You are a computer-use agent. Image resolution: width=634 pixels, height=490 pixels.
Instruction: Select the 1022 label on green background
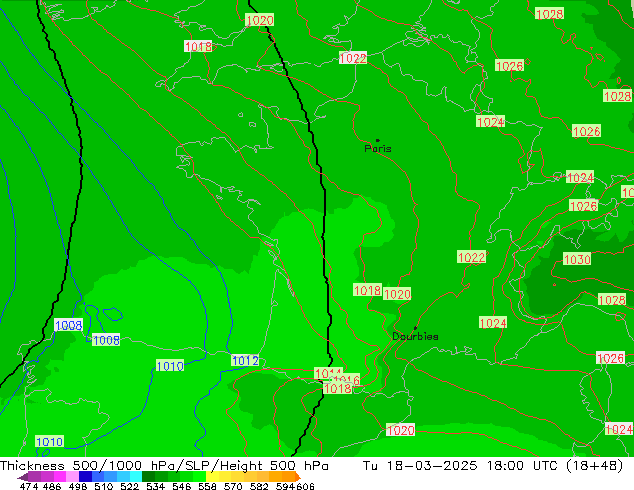(471, 257)
